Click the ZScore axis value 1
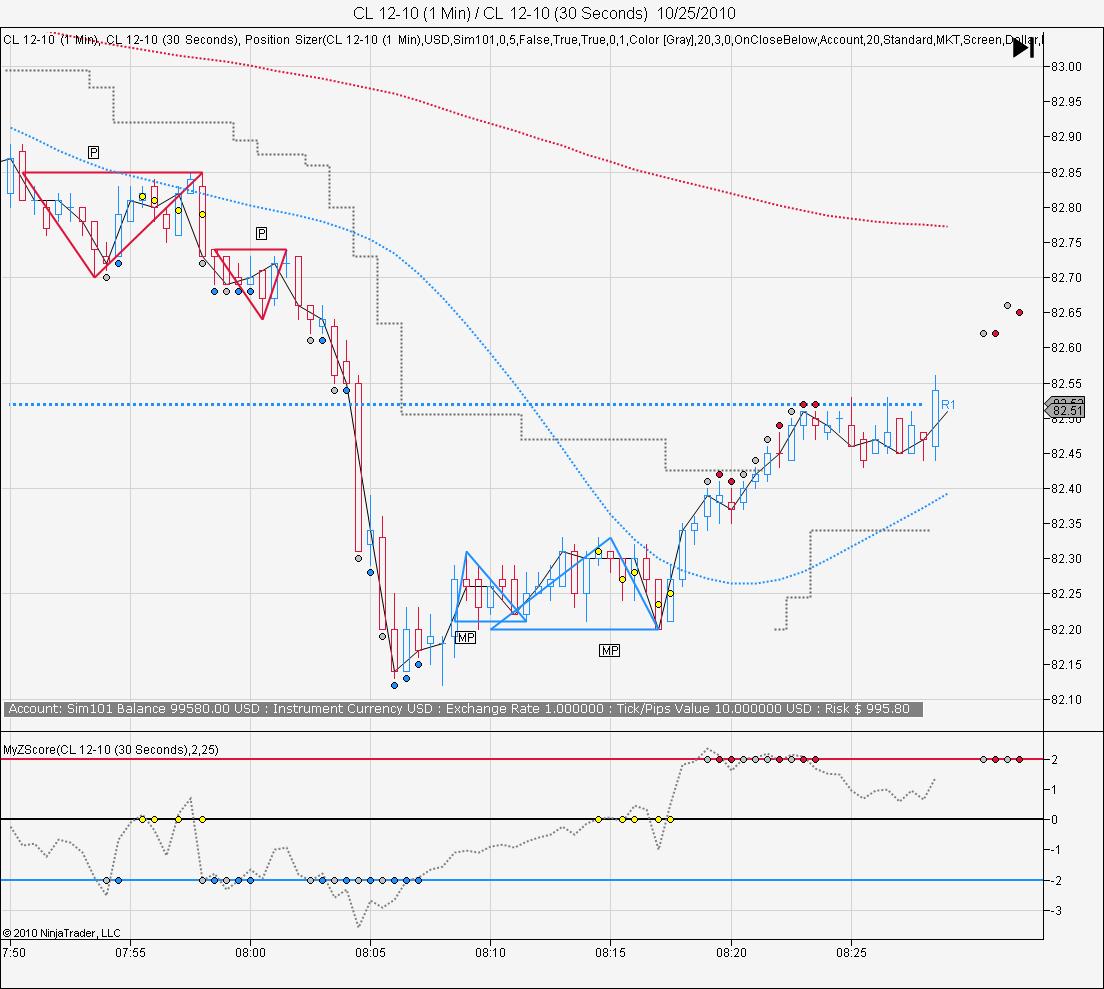Viewport: 1104px width, 989px height. coord(1054,790)
